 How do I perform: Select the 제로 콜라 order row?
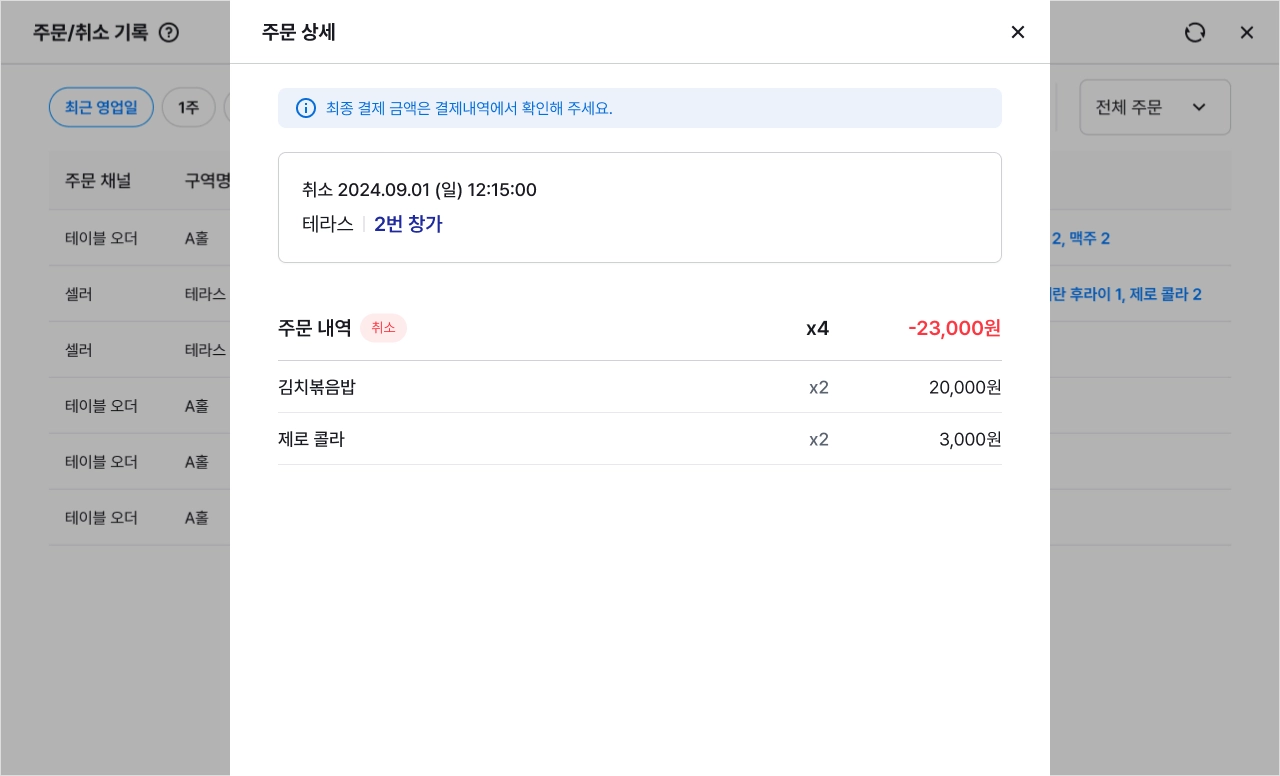point(640,439)
